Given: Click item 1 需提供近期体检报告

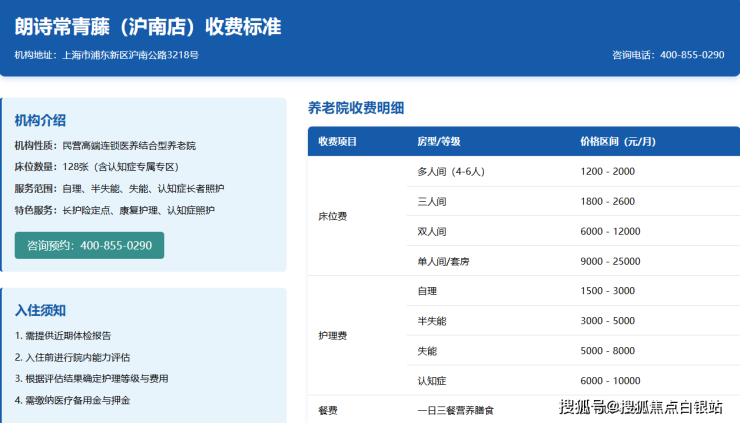Looking at the screenshot, I should [x=63, y=336].
